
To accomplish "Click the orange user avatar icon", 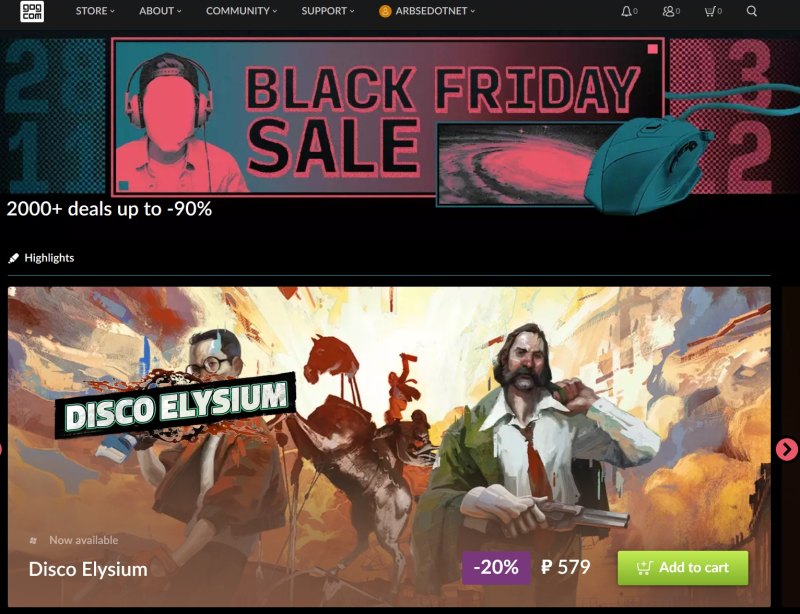I will (385, 11).
